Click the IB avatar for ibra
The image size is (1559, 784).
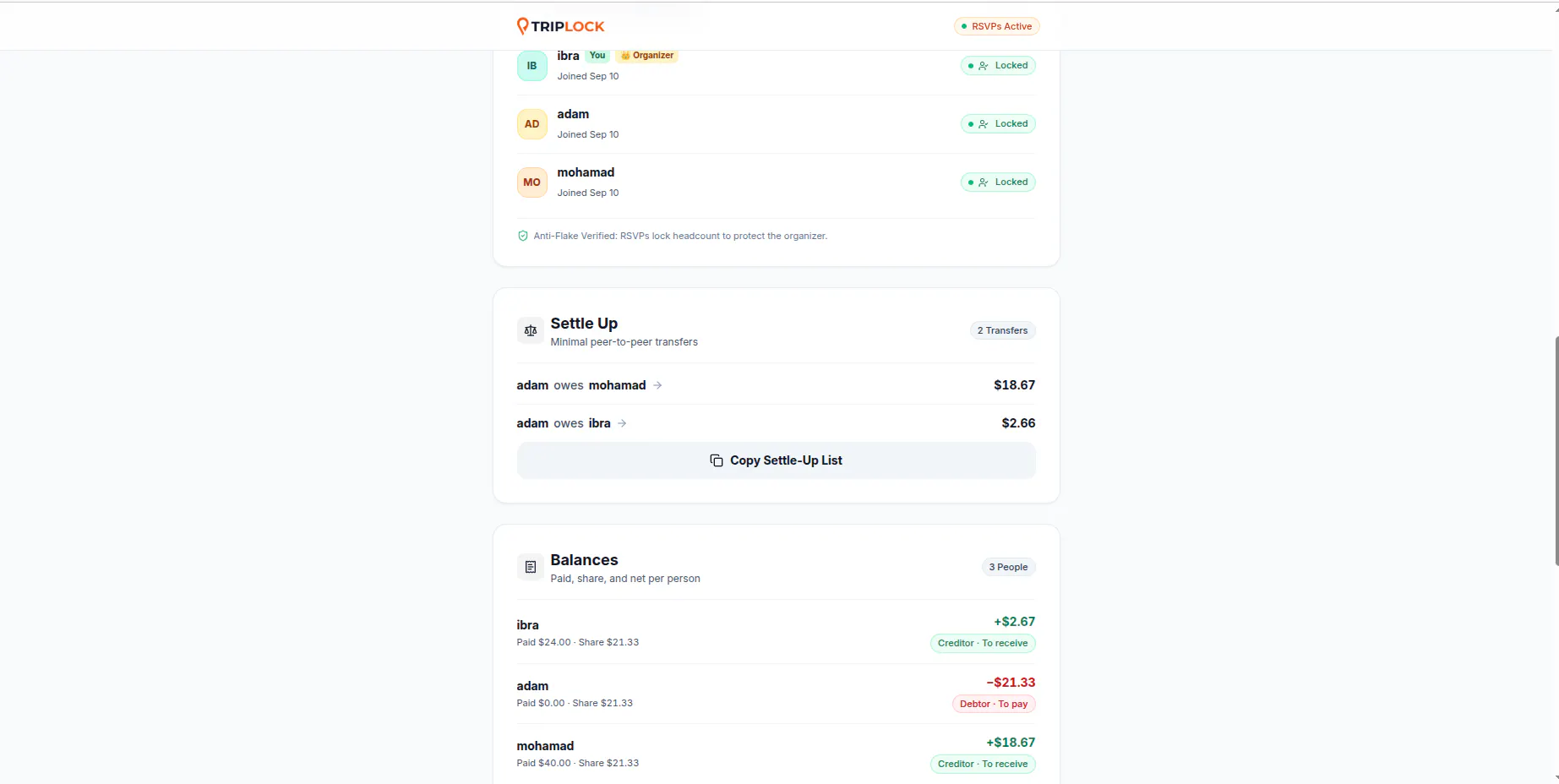pyautogui.click(x=531, y=66)
